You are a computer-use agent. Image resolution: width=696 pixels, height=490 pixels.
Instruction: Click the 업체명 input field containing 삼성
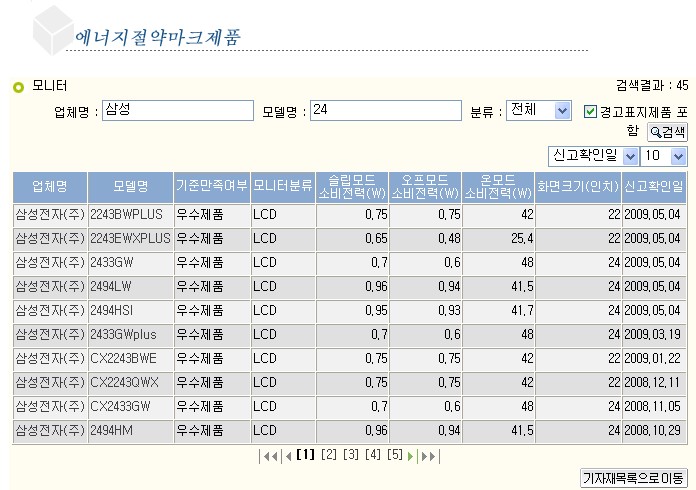[x=178, y=110]
